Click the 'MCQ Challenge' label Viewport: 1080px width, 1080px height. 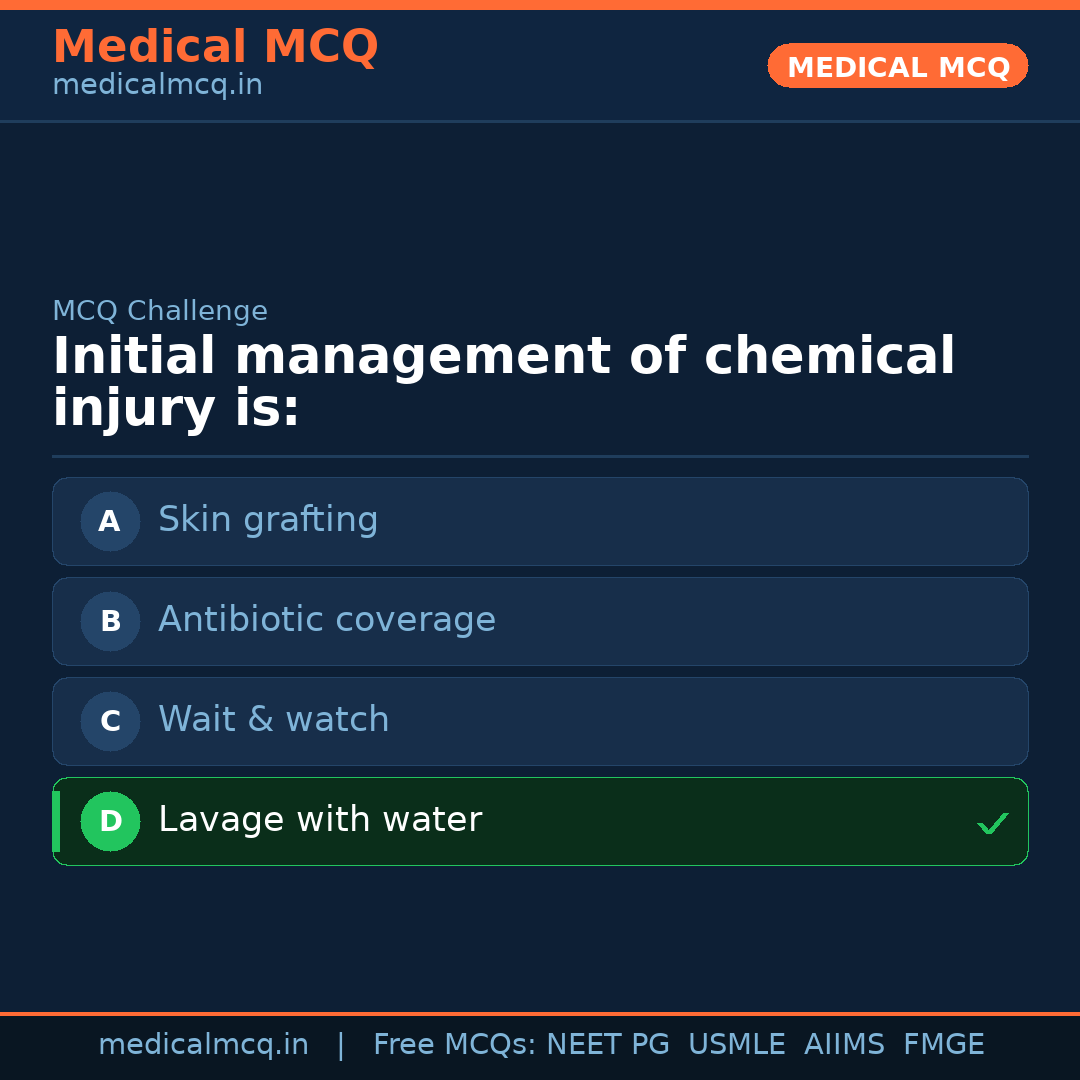tap(160, 311)
